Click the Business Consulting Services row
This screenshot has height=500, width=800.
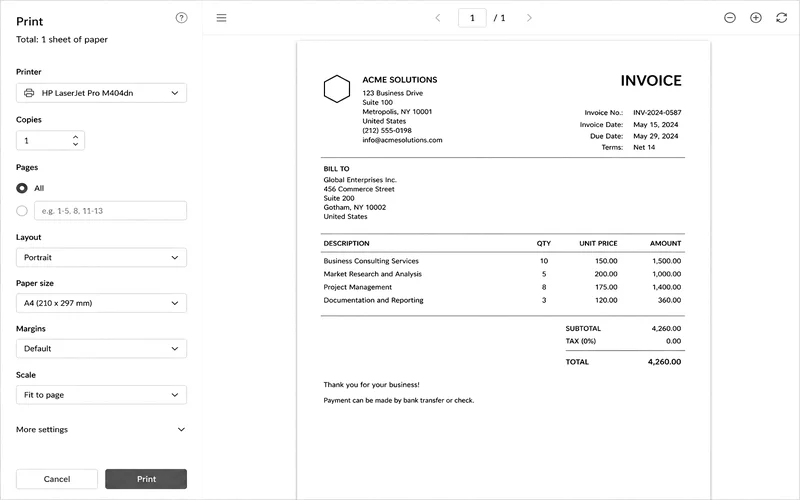point(503,261)
